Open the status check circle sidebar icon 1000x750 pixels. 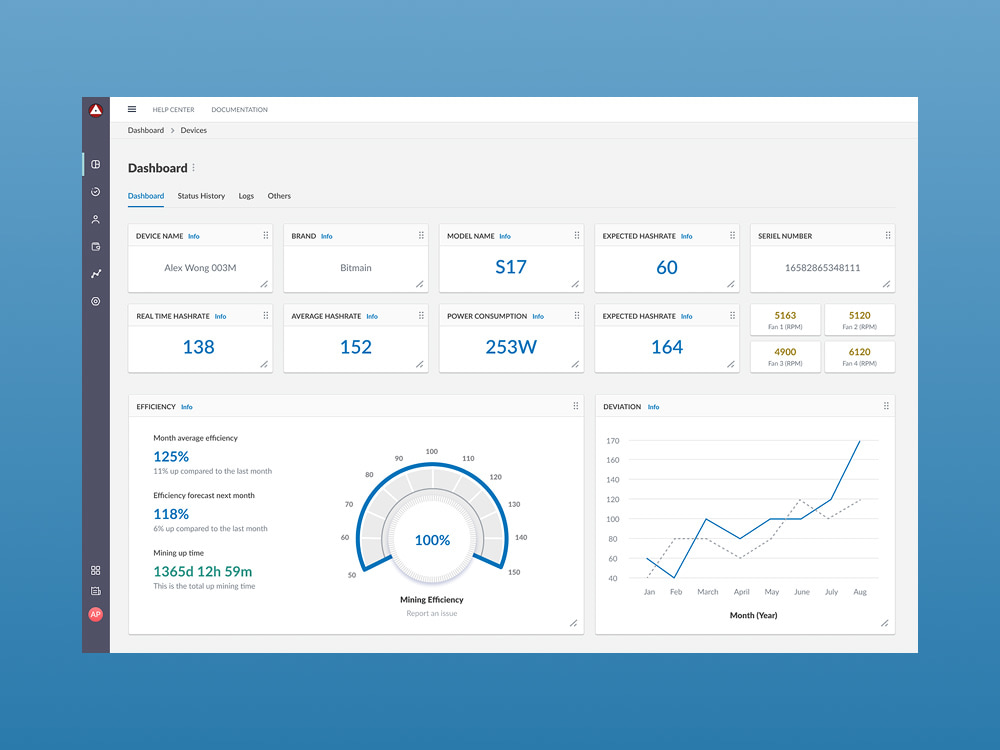[96, 192]
